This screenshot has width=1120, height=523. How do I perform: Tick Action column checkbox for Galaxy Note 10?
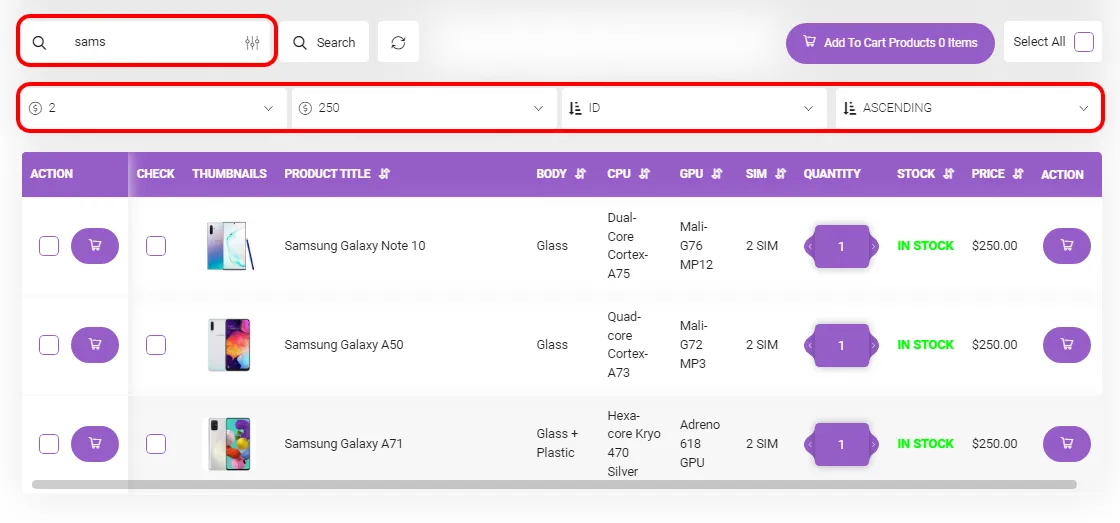(x=49, y=246)
